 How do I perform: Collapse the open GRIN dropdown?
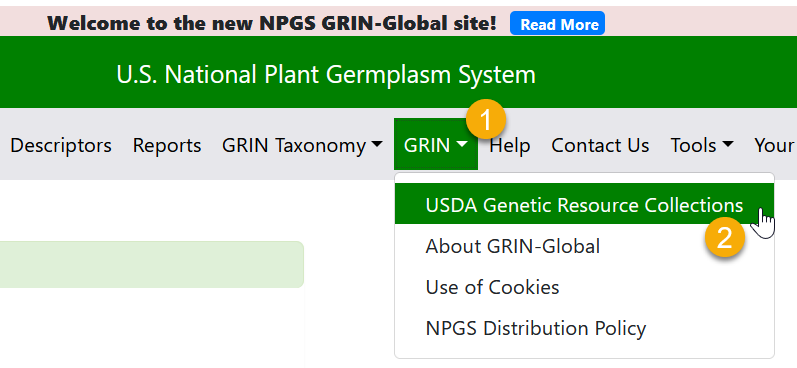(436, 144)
